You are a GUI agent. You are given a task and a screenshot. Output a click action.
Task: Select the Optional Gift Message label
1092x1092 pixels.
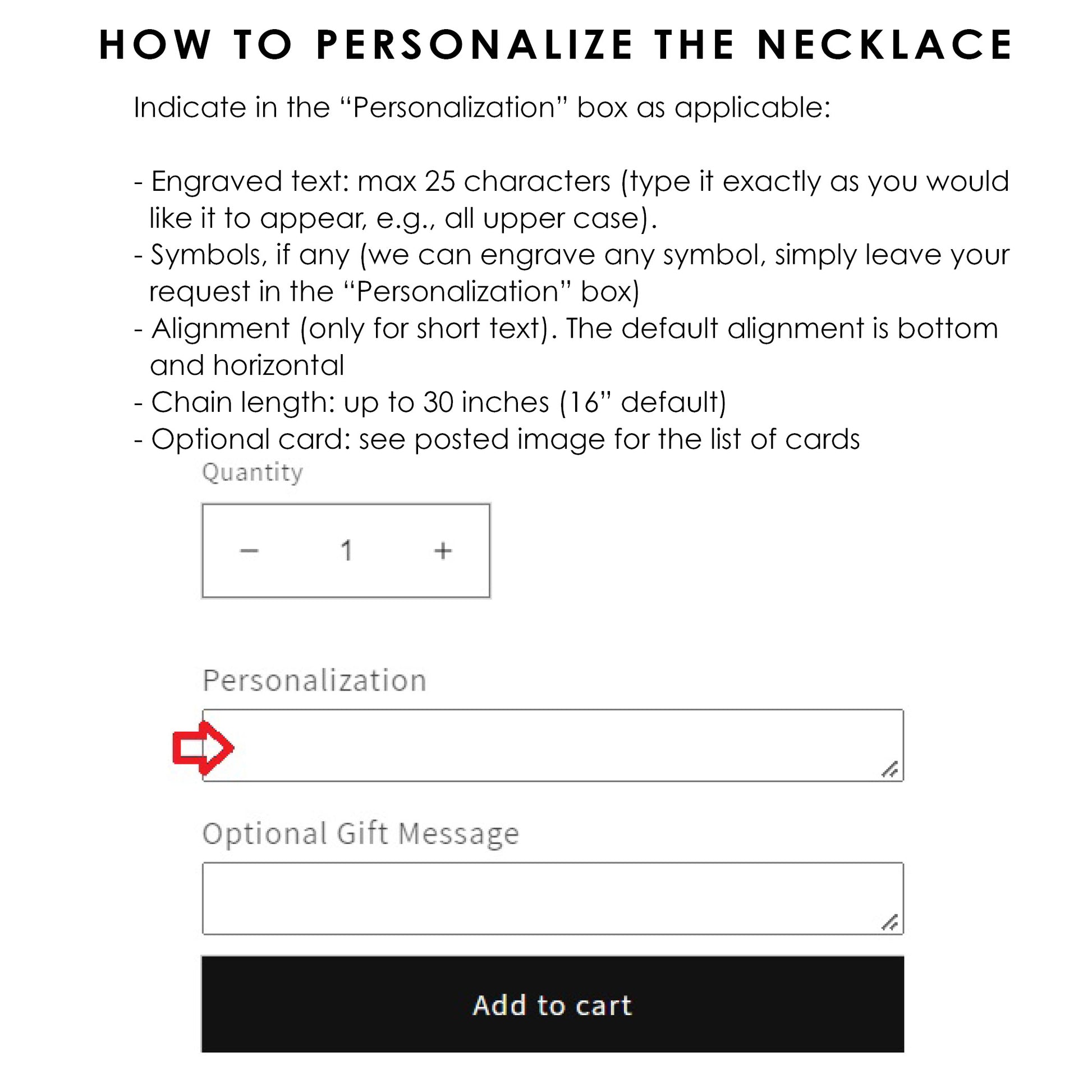click(x=361, y=834)
